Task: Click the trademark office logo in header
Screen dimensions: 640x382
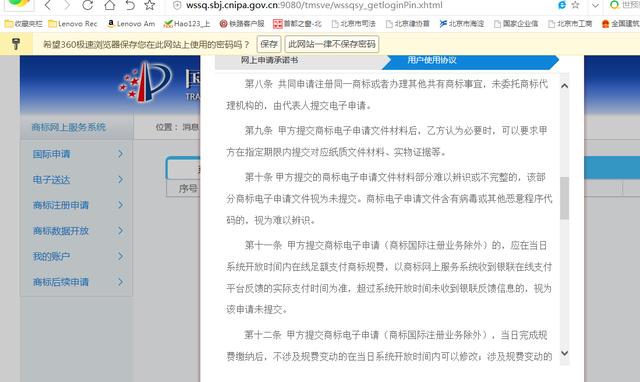Action: coord(145,83)
